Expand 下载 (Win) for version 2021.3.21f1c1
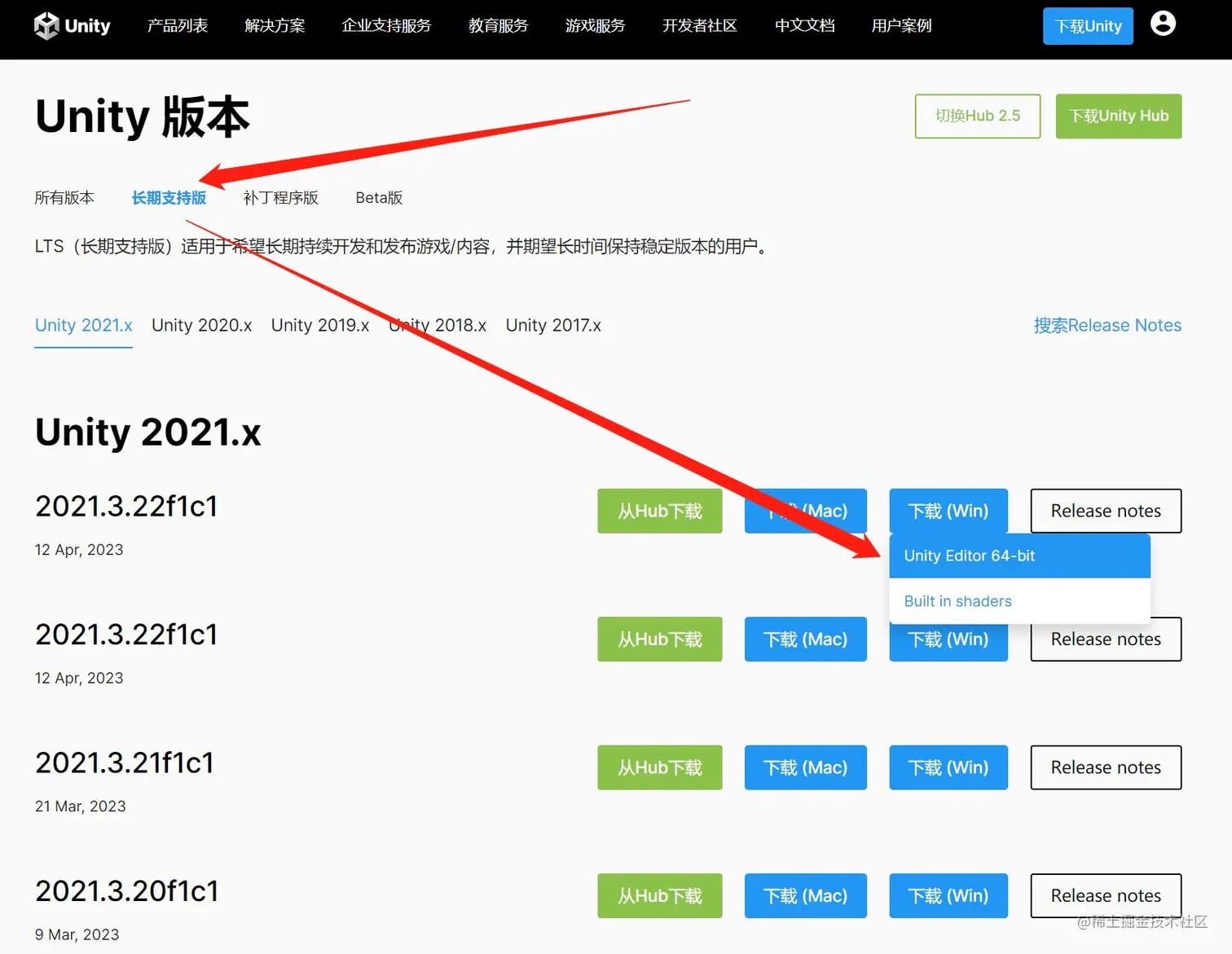Viewport: 1232px width, 954px height. coord(948,767)
